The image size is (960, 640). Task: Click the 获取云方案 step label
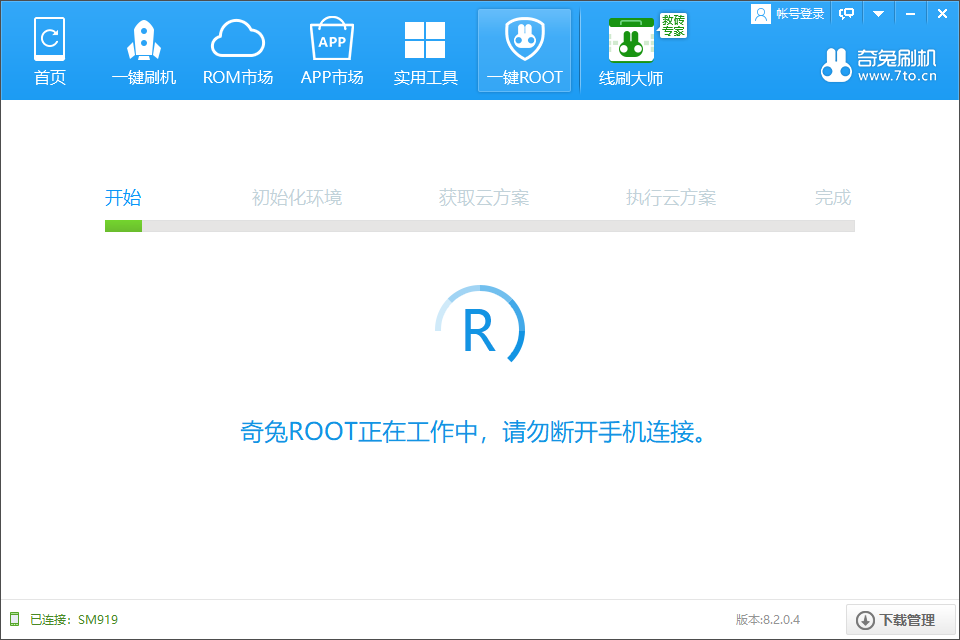(x=484, y=198)
